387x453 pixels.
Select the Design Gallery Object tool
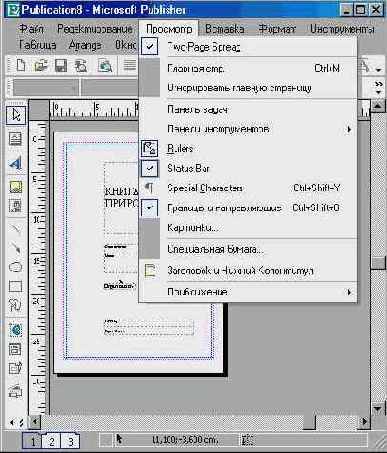click(x=16, y=391)
